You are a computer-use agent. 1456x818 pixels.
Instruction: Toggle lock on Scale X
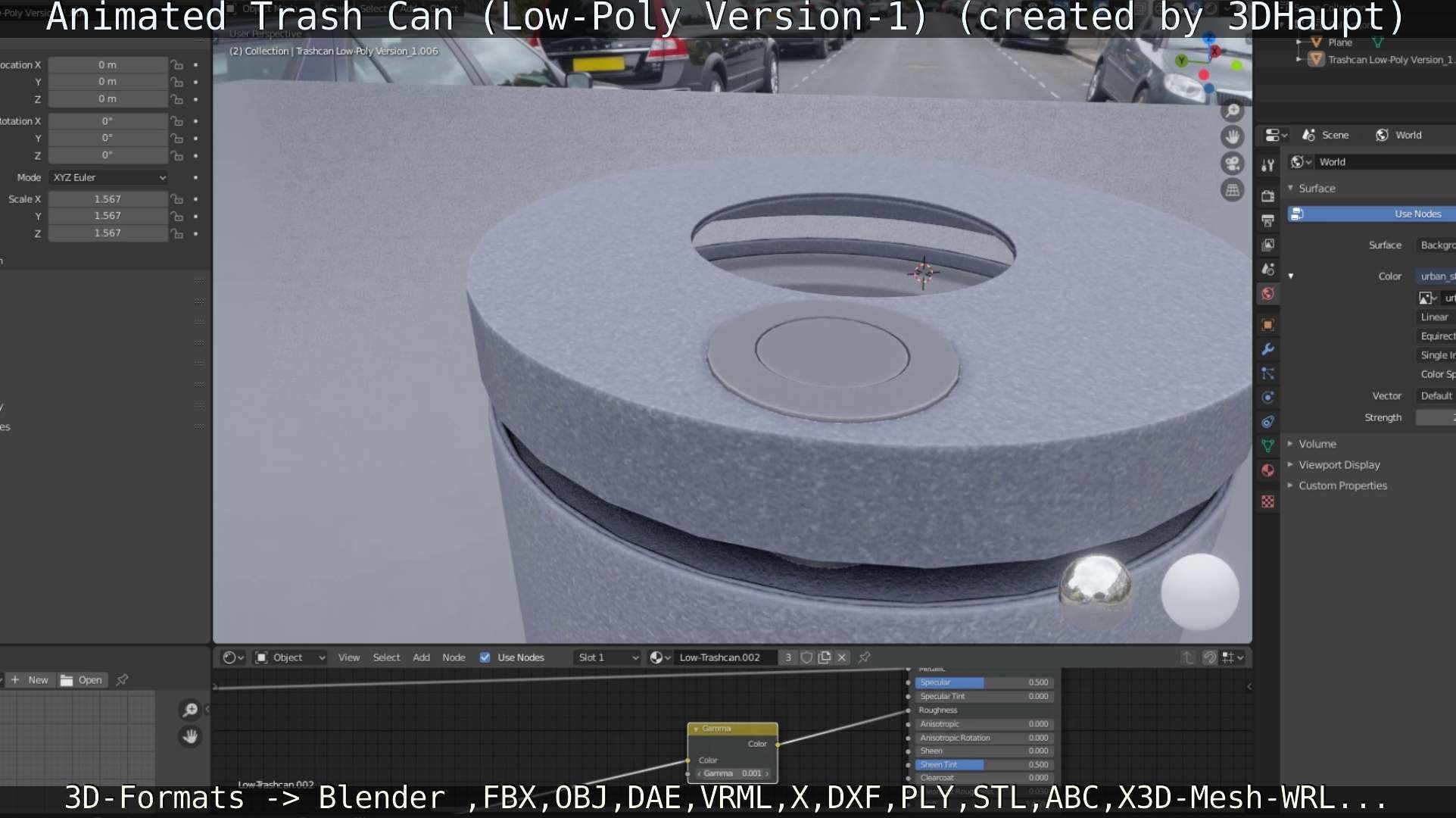tap(176, 199)
